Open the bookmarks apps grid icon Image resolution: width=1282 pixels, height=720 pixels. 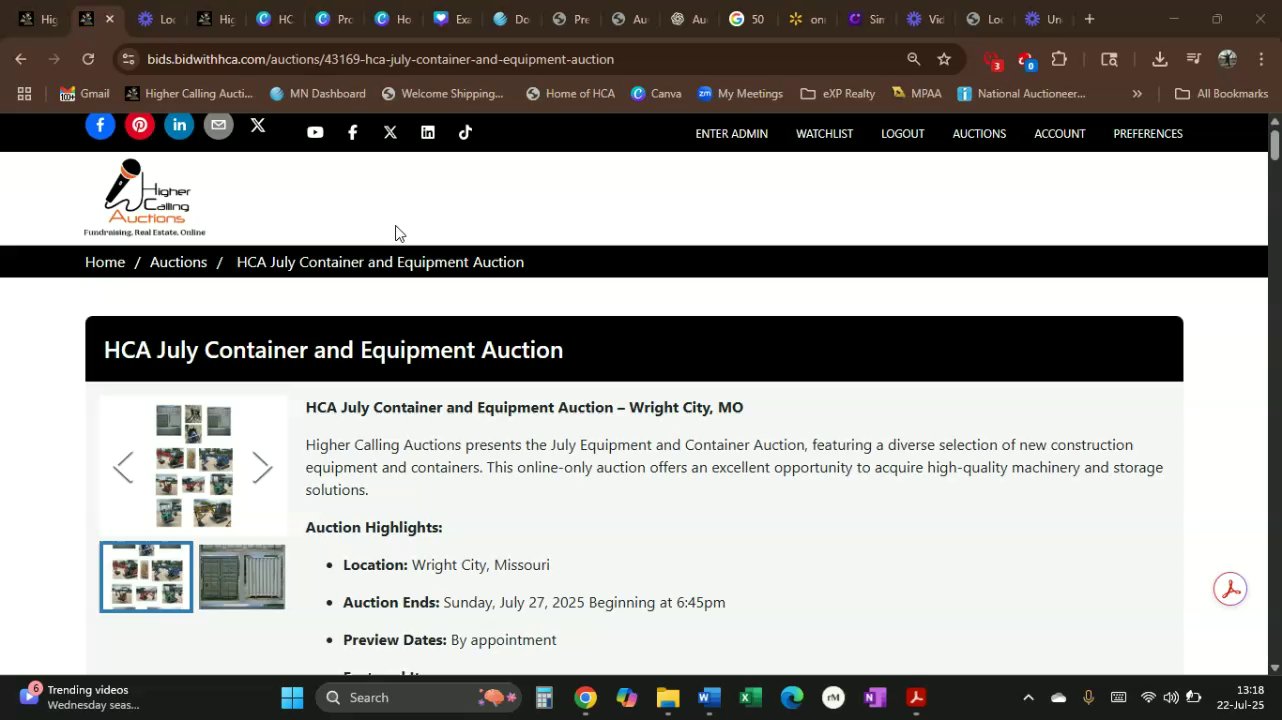coord(24,93)
